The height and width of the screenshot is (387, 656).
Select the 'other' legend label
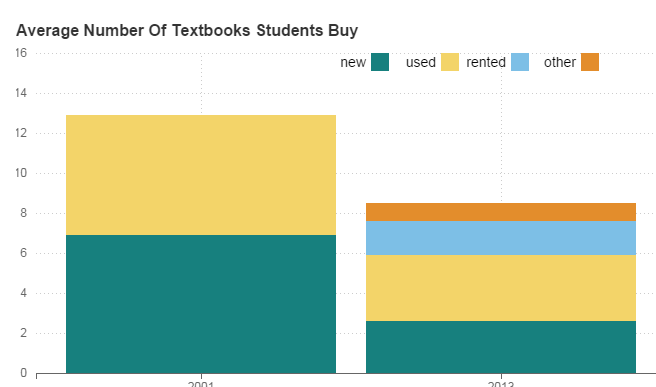[560, 62]
